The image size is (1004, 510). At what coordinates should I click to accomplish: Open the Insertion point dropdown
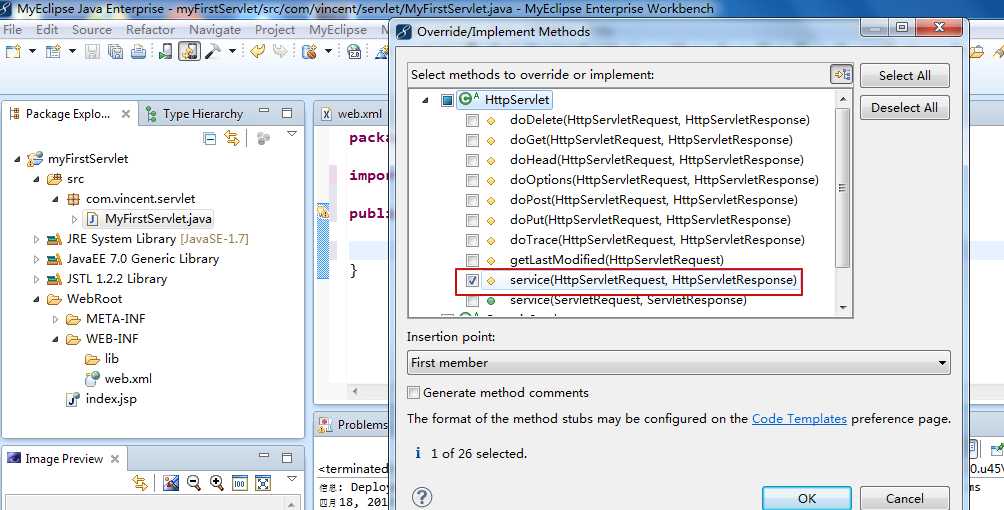click(x=679, y=363)
